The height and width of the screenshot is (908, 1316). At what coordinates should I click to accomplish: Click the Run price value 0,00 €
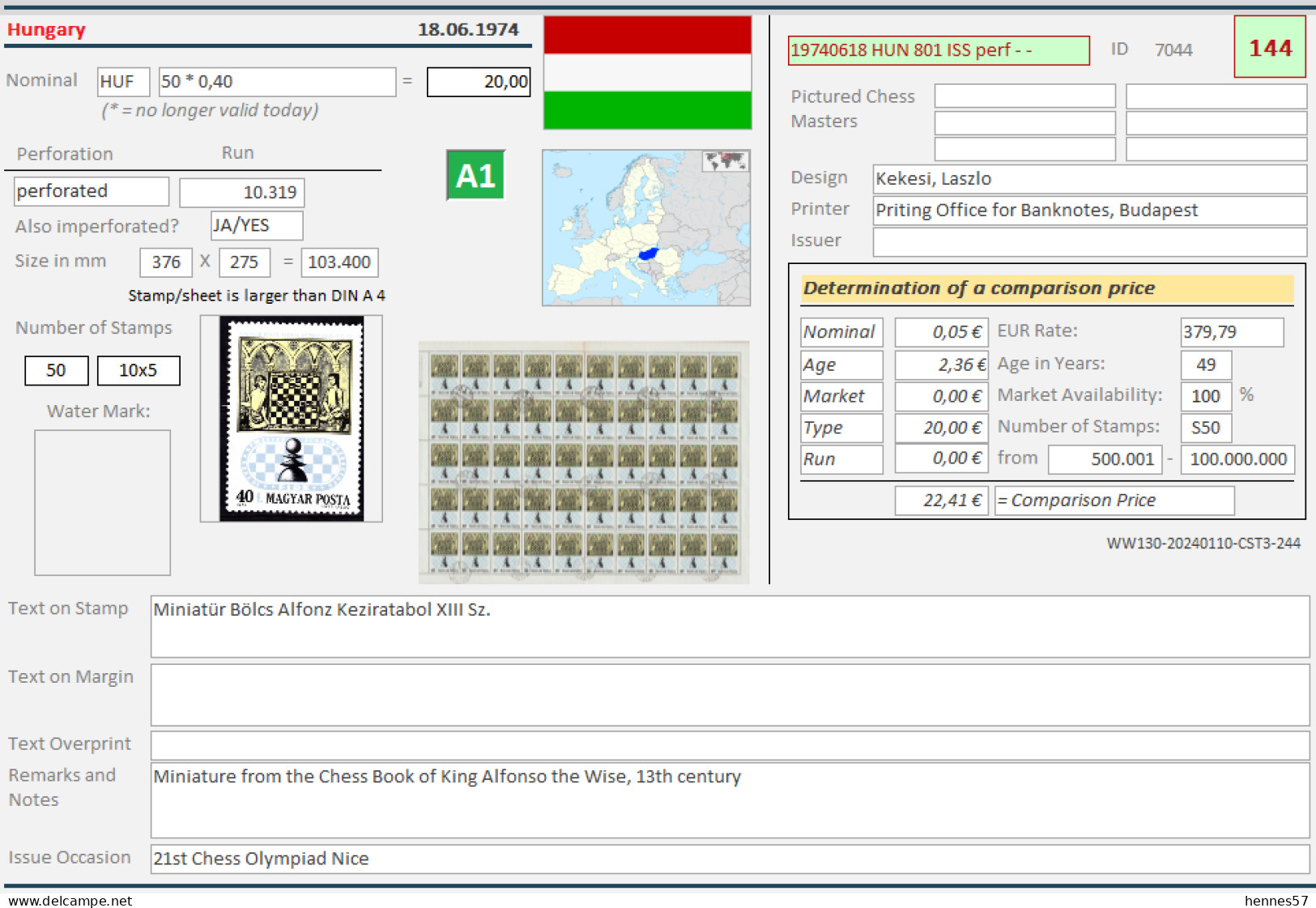click(941, 459)
